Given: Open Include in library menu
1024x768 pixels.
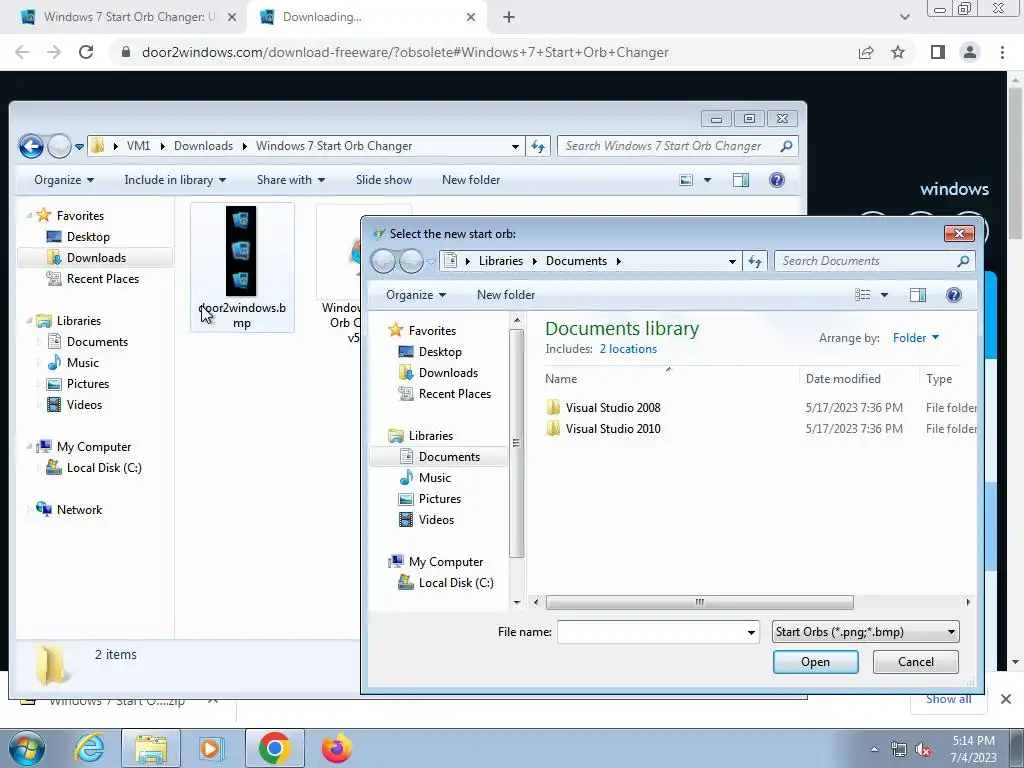Looking at the screenshot, I should click(175, 180).
